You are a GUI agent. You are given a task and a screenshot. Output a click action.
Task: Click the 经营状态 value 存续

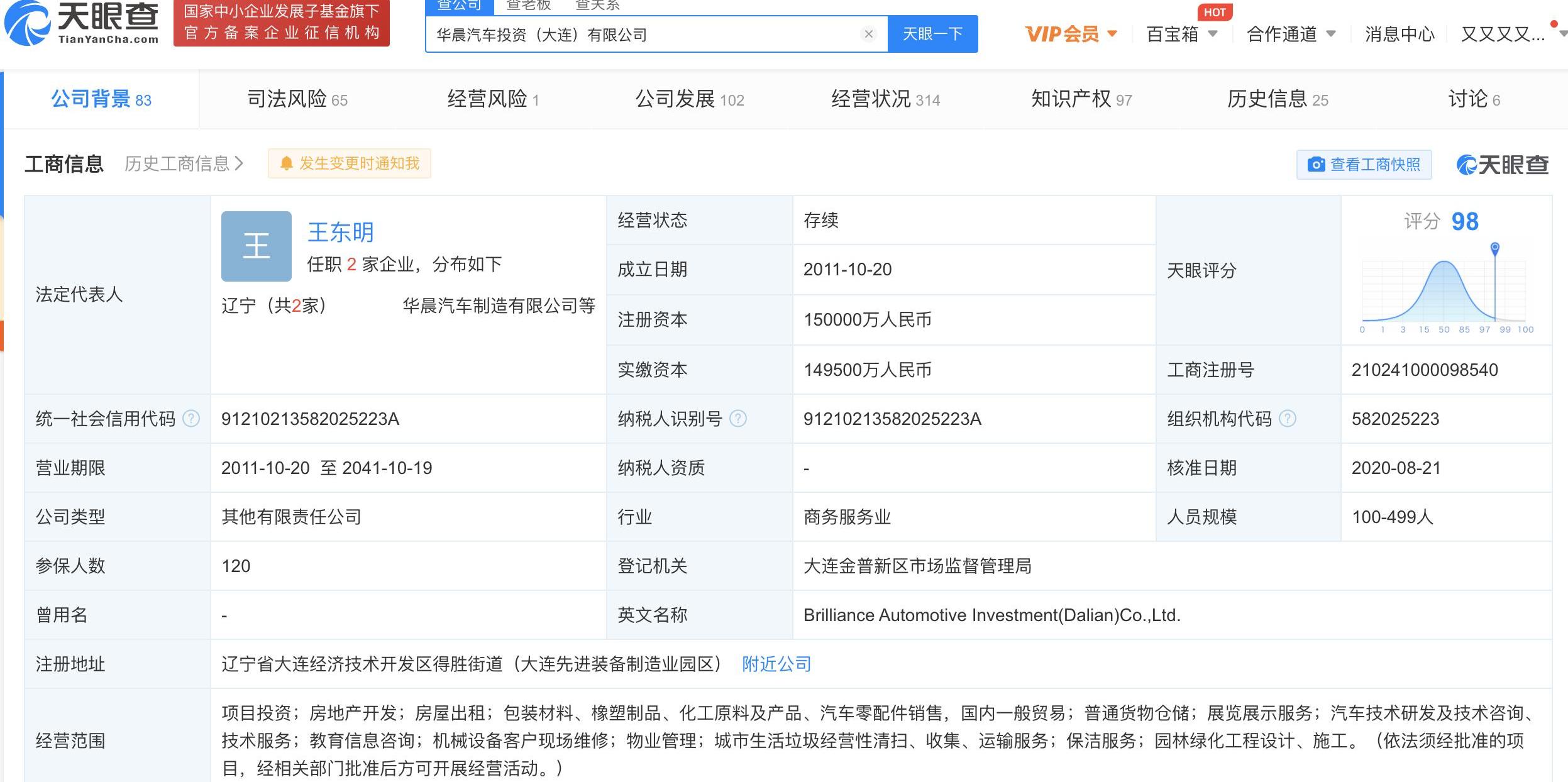[x=821, y=220]
